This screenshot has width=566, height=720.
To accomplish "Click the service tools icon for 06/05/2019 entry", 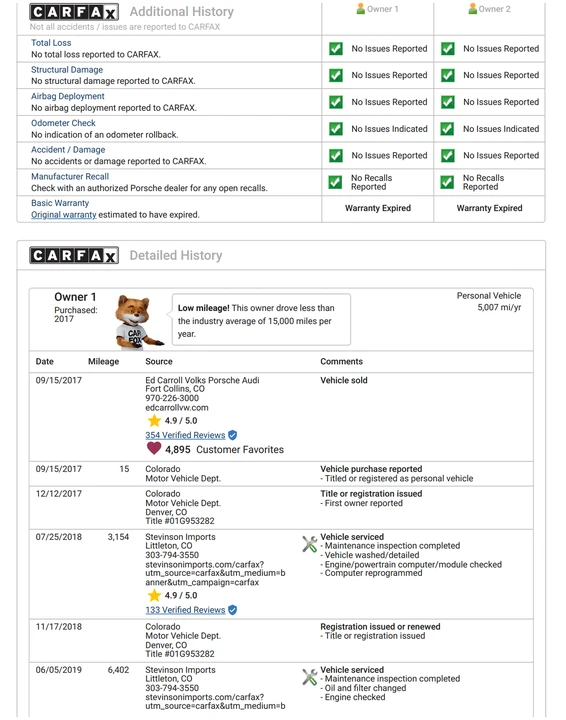I will coord(309,677).
